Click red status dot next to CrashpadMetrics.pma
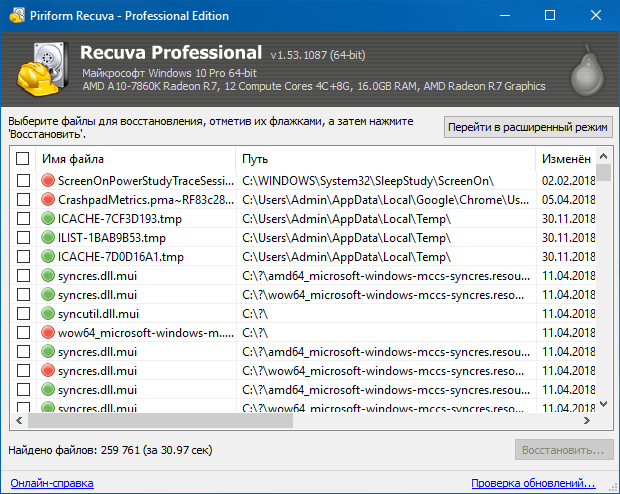Viewport: 620px width, 494px height. [48, 200]
